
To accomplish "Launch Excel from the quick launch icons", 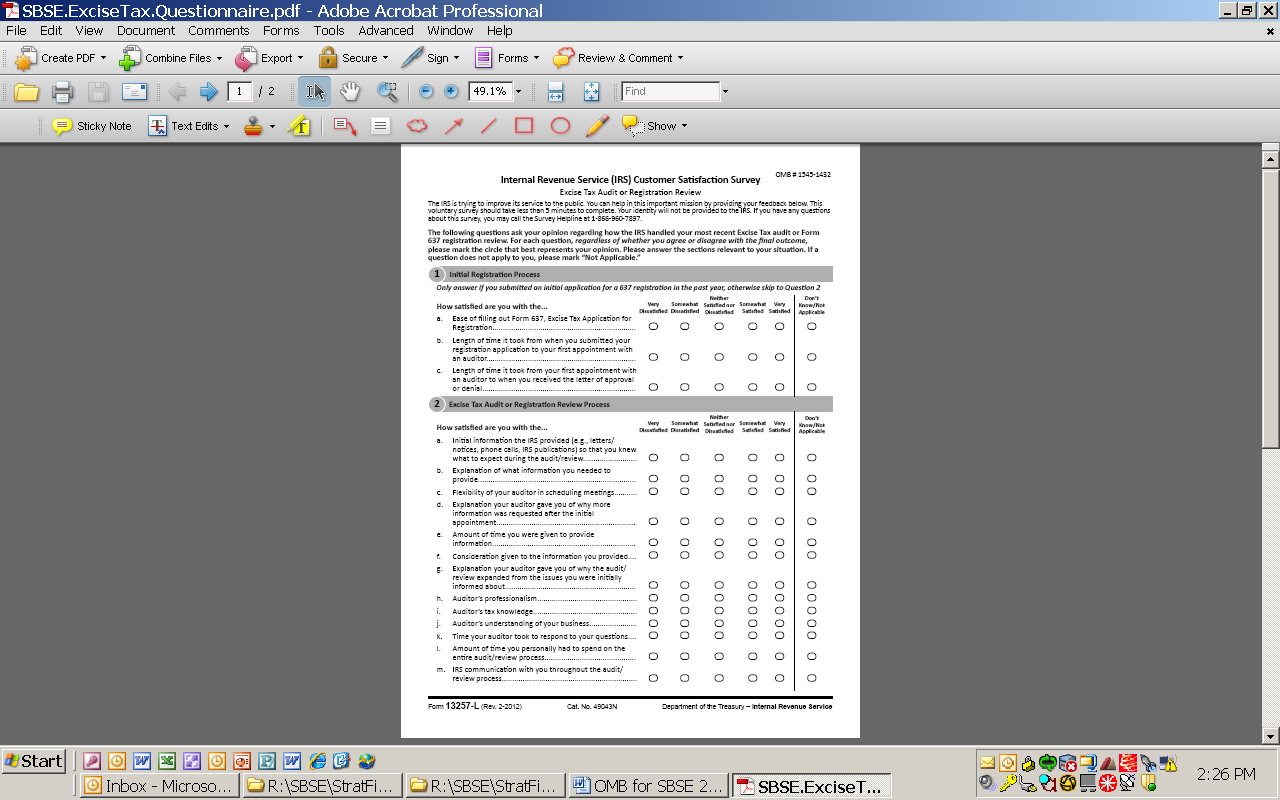I will (x=166, y=761).
